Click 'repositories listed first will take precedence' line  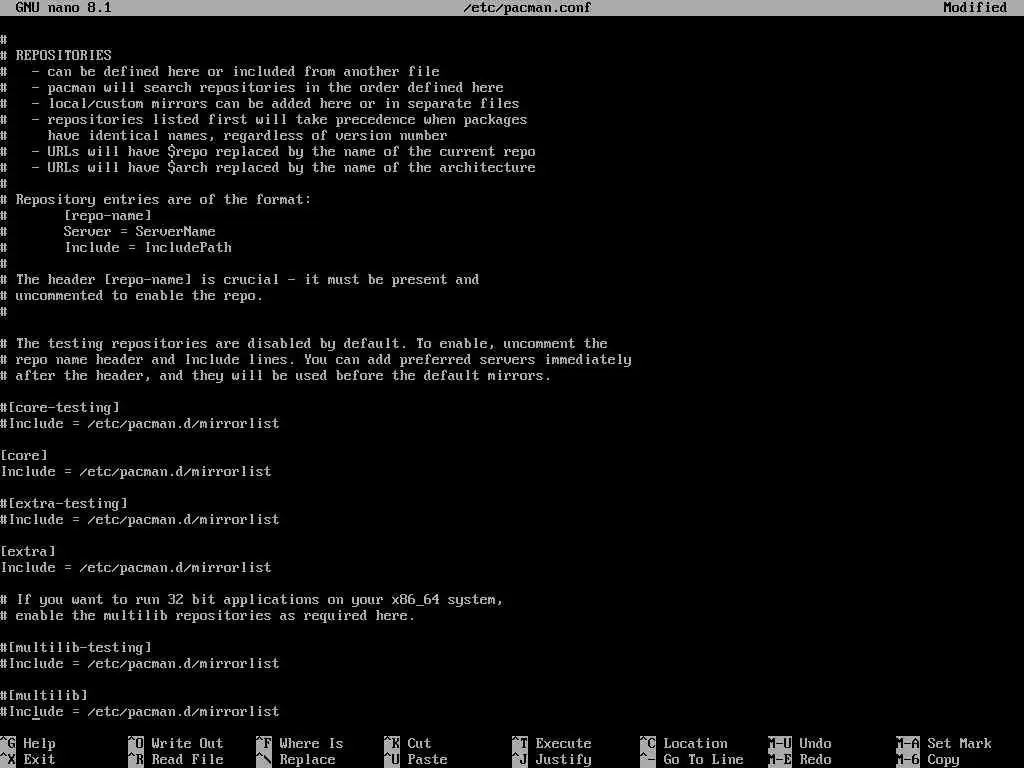(x=264, y=120)
